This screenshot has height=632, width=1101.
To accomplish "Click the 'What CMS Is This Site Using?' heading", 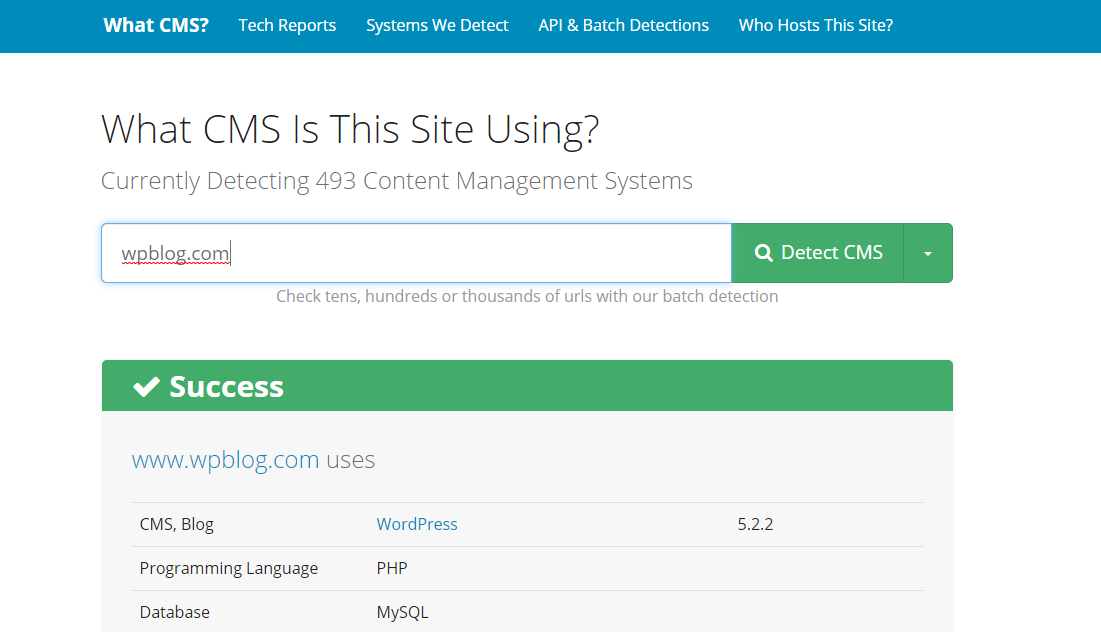I will point(350,129).
